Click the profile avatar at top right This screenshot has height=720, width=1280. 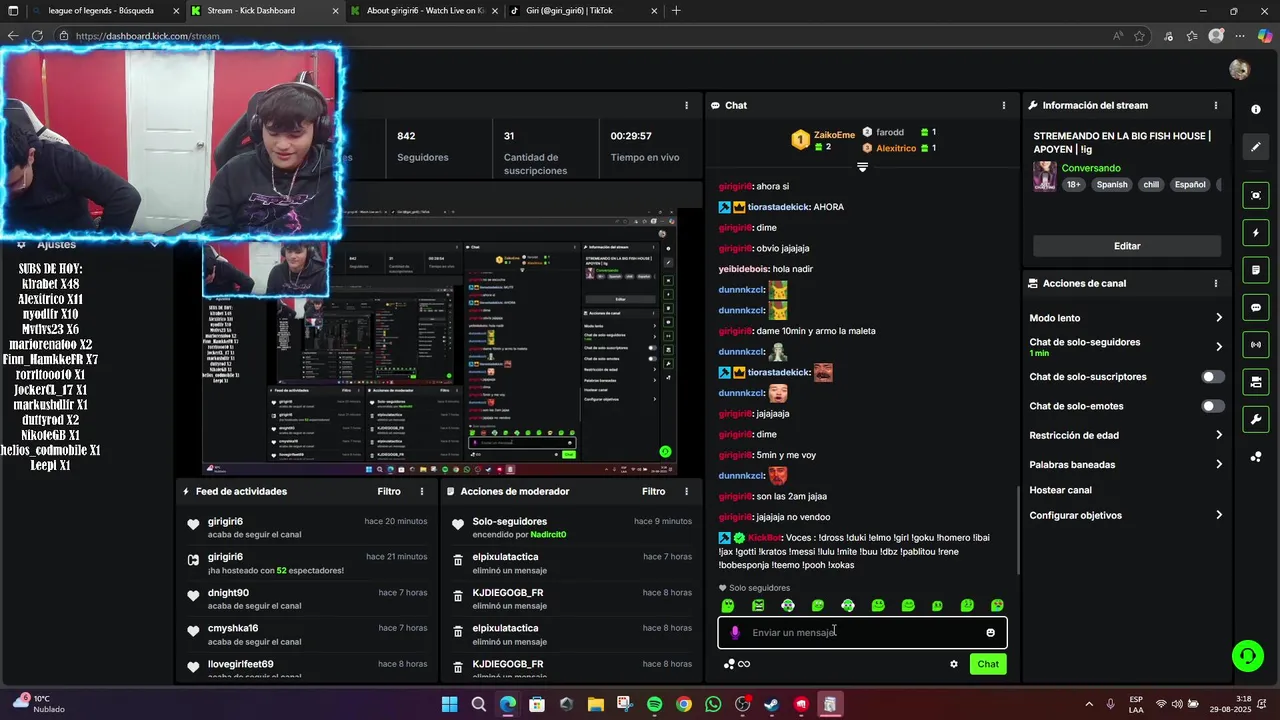point(1239,69)
